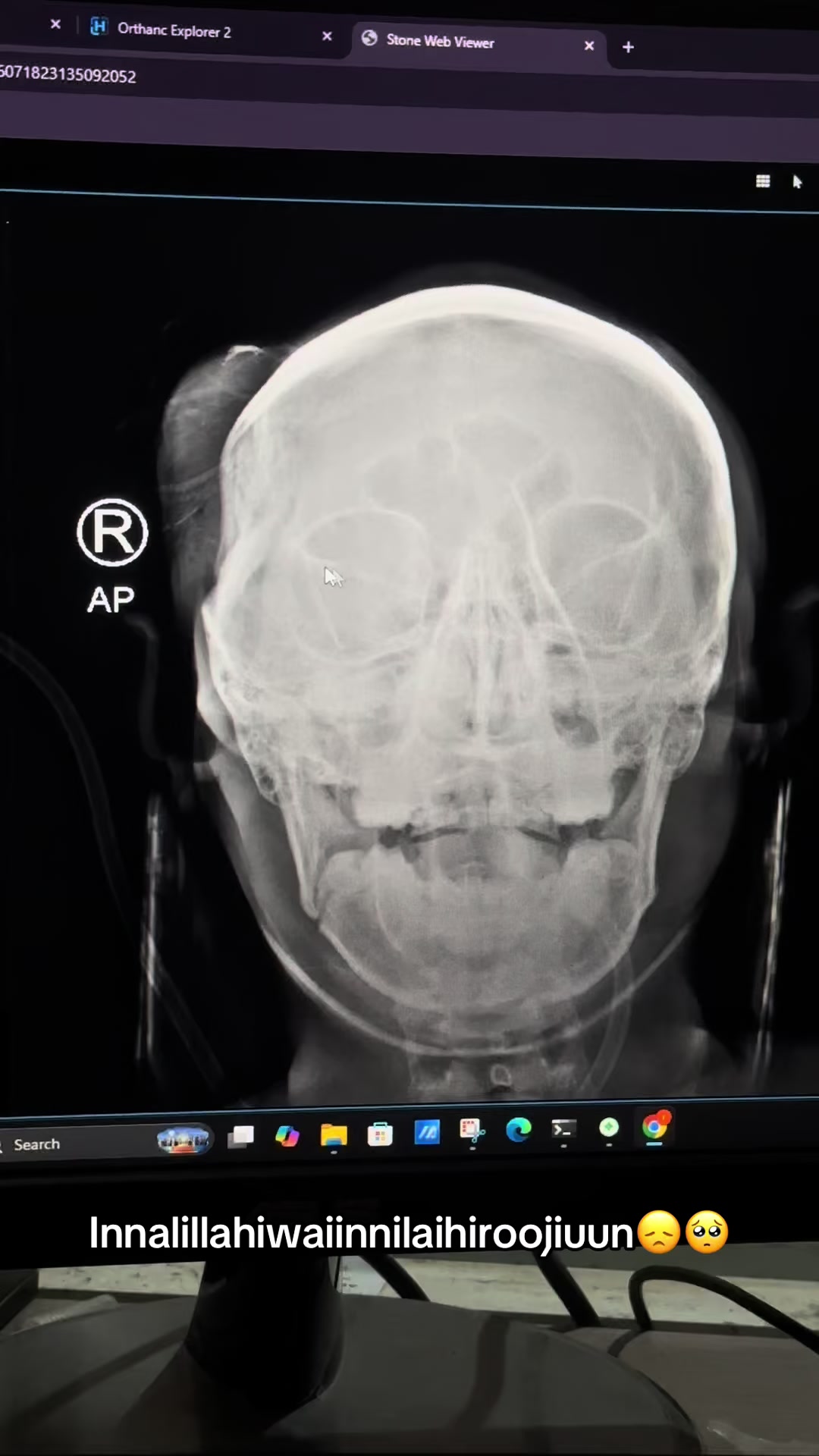
Task: Open Task View on the taskbar
Action: tap(241, 1136)
